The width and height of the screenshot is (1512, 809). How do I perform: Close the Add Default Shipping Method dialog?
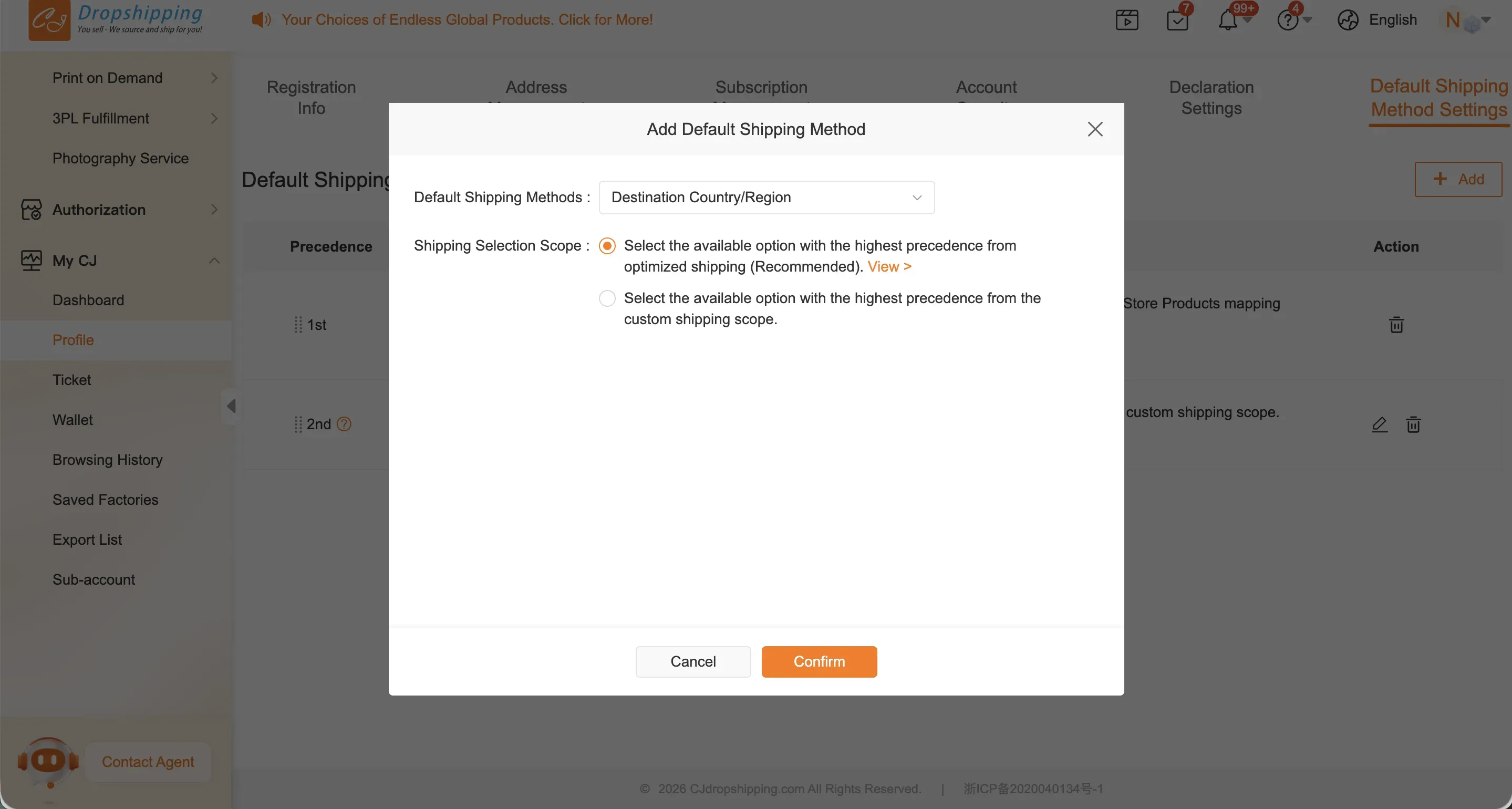1095,129
